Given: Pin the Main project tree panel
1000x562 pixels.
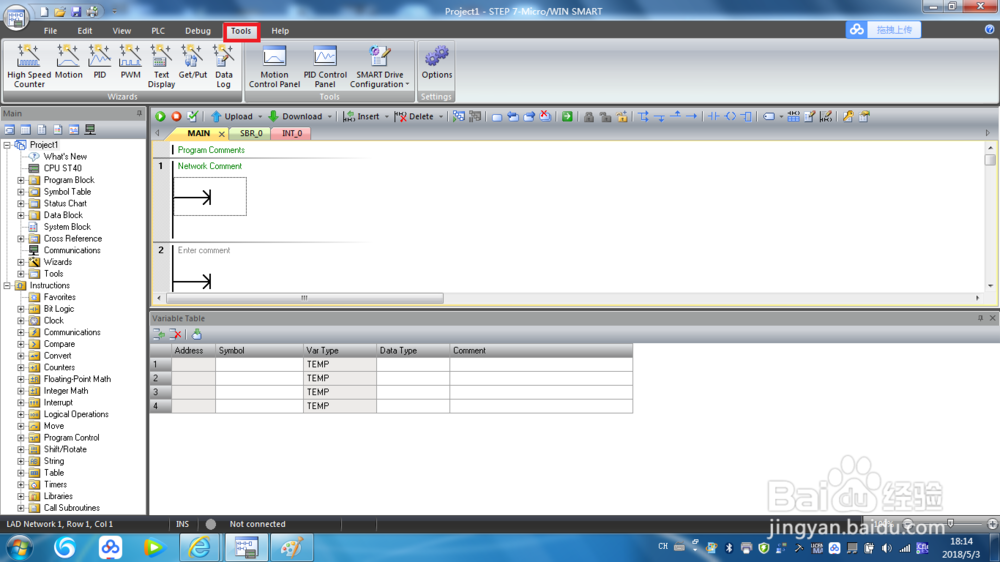Looking at the screenshot, I should tap(139, 114).
